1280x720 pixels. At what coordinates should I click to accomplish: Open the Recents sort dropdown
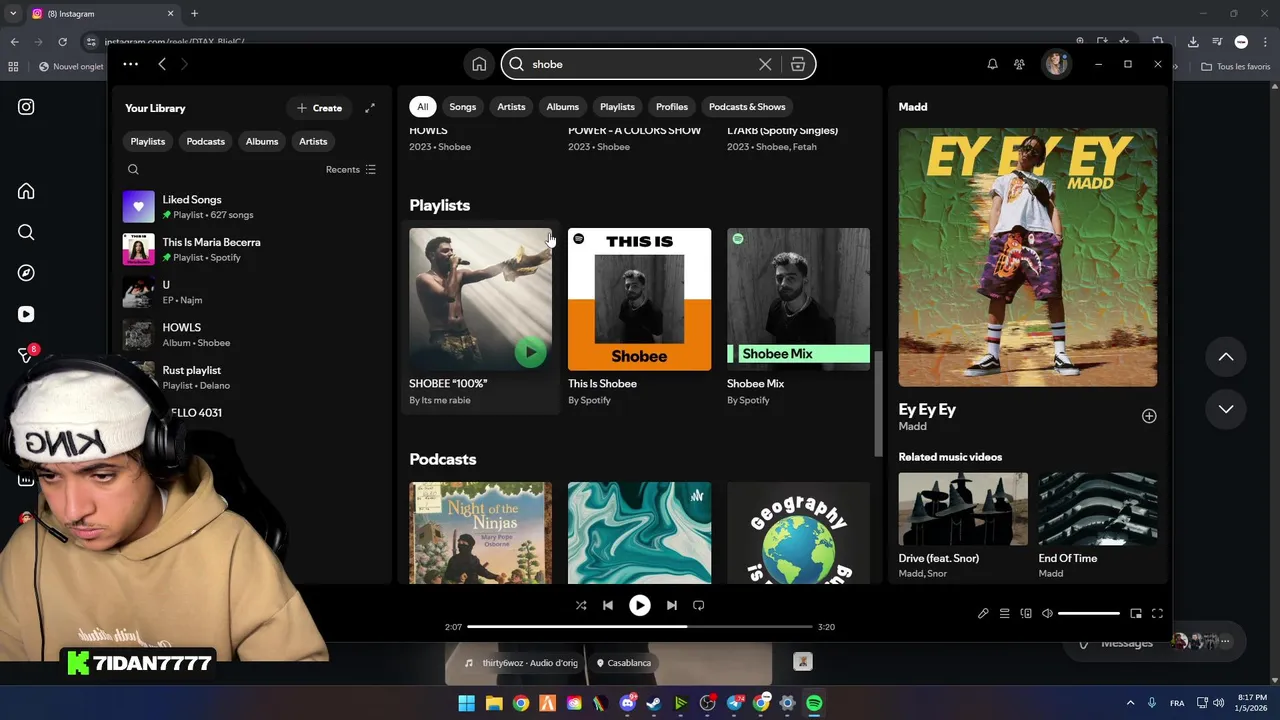point(351,170)
